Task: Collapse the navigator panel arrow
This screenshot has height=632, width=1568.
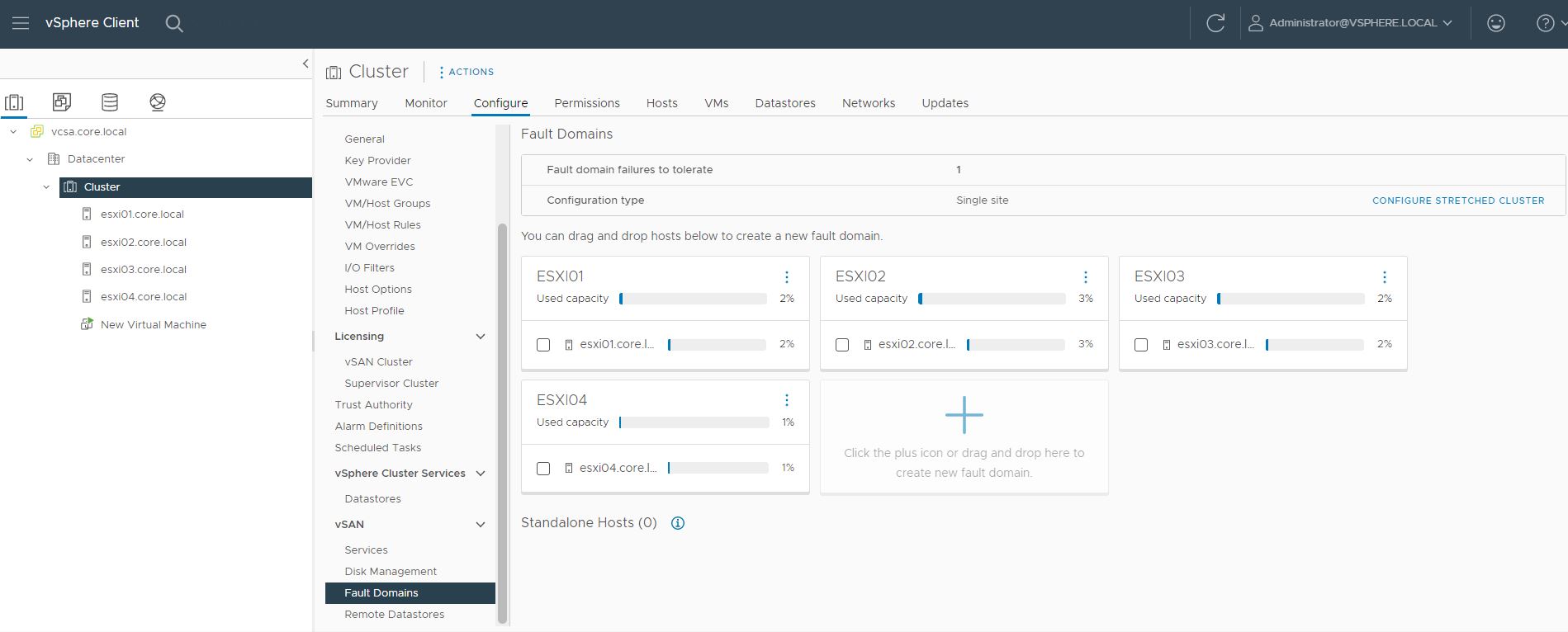Action: pyautogui.click(x=306, y=64)
